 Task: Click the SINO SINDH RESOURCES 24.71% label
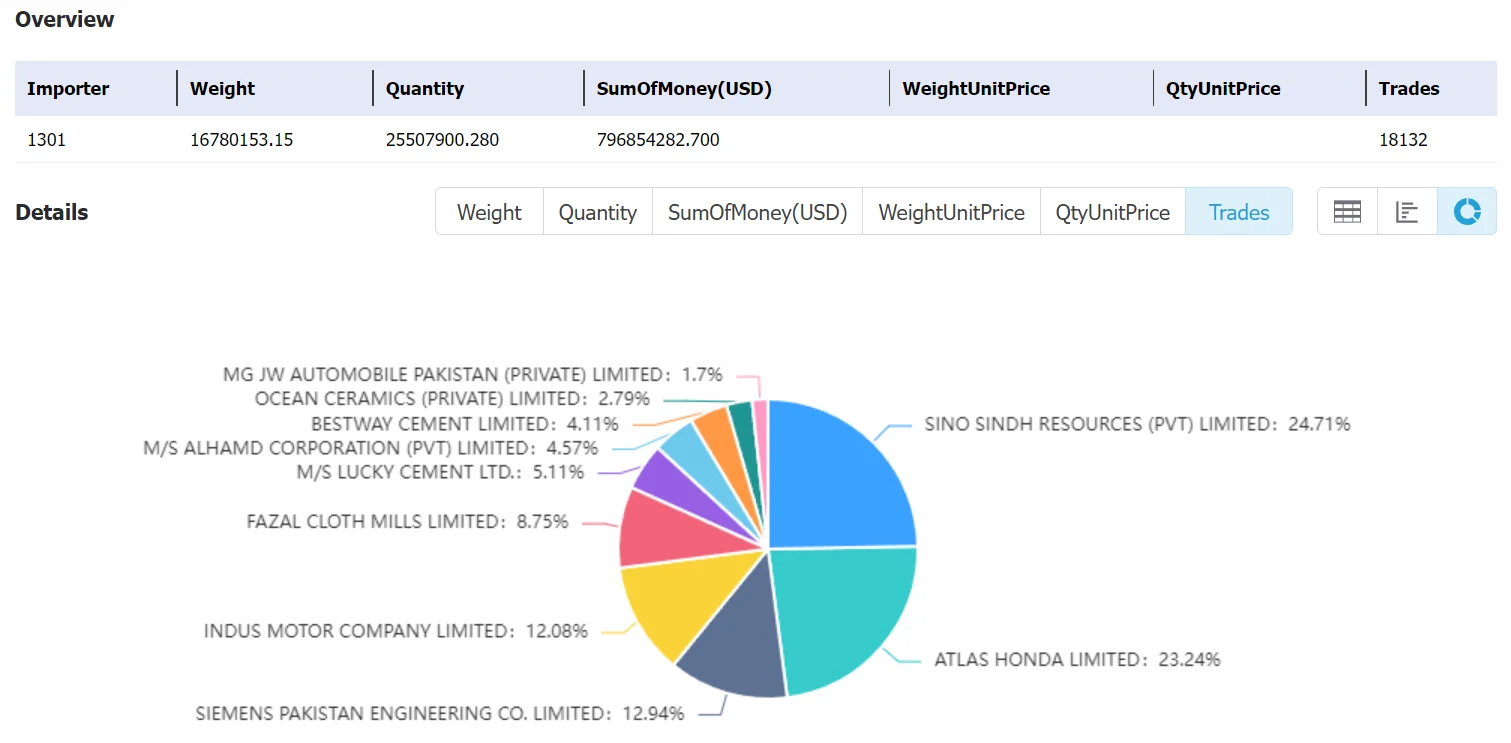[x=1137, y=424]
